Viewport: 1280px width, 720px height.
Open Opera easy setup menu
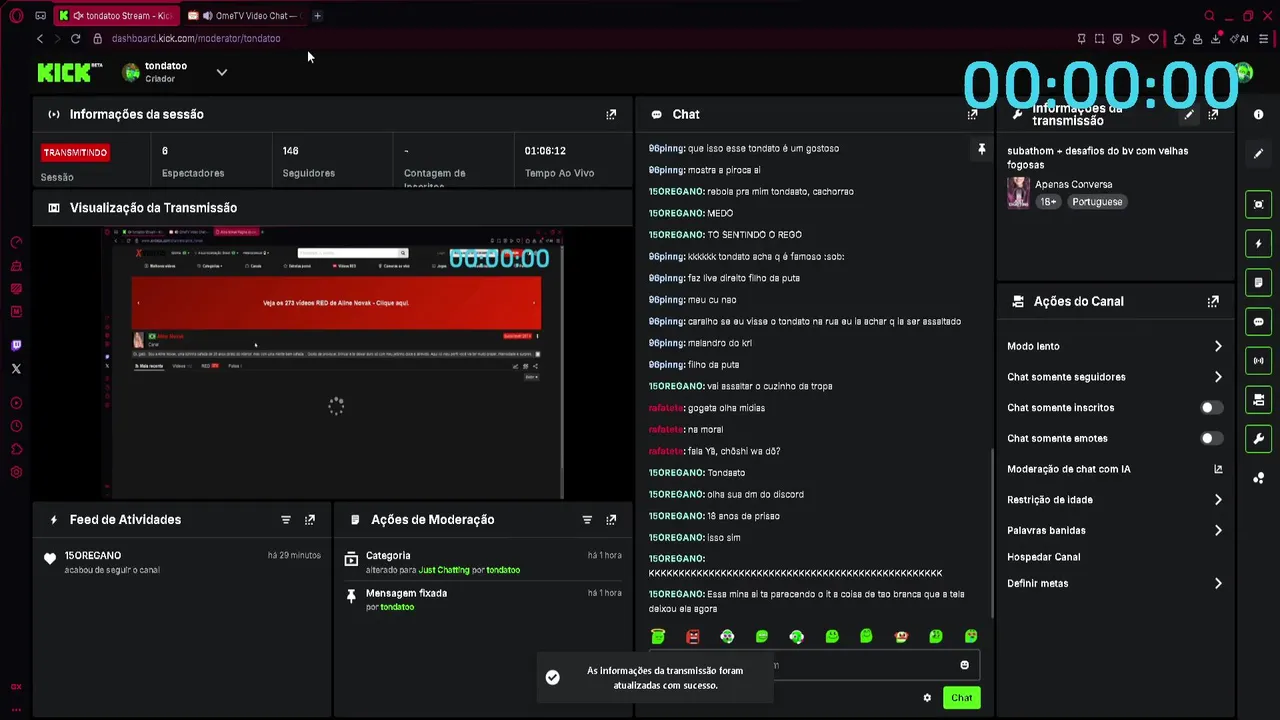[x=1263, y=39]
